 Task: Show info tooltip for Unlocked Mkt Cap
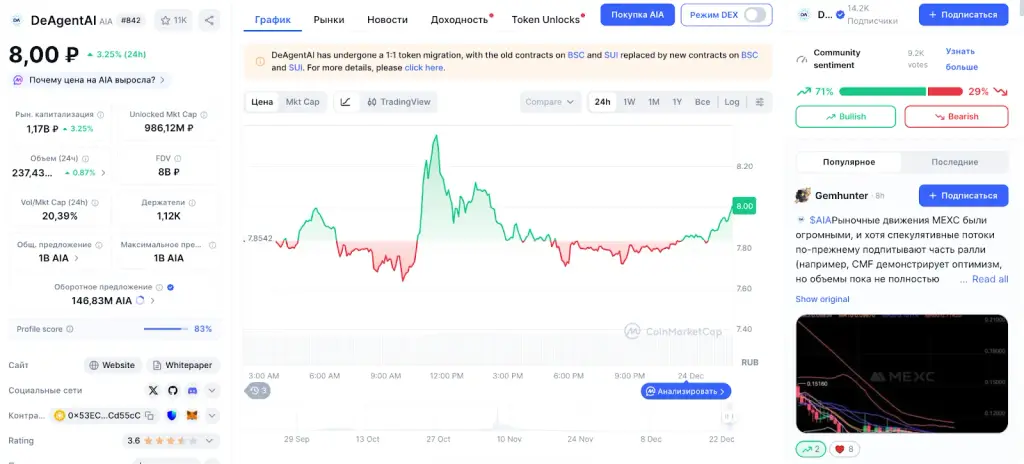(x=203, y=114)
